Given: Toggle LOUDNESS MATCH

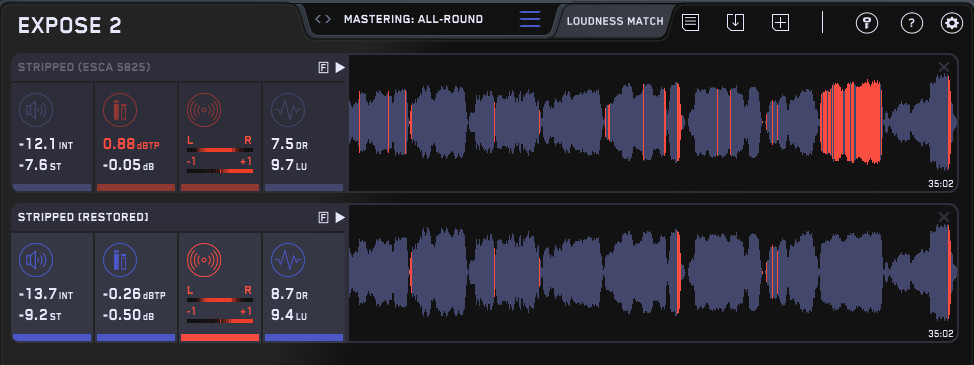Looking at the screenshot, I should [614, 21].
